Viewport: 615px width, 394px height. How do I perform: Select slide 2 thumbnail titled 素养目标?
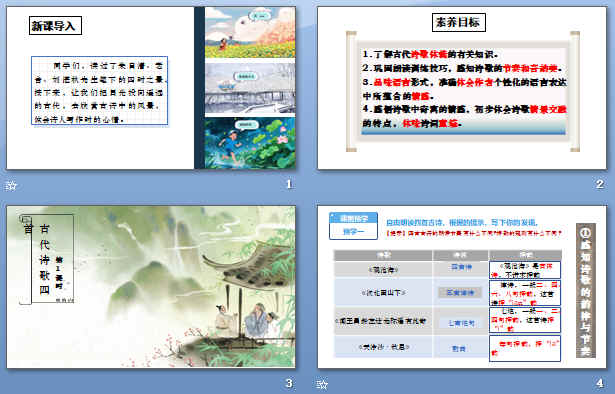(462, 88)
